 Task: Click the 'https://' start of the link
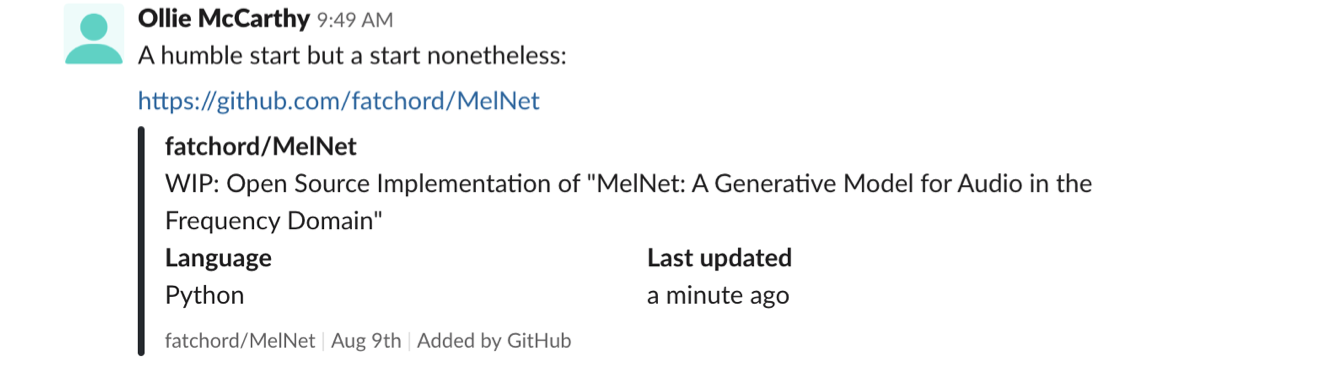177,101
